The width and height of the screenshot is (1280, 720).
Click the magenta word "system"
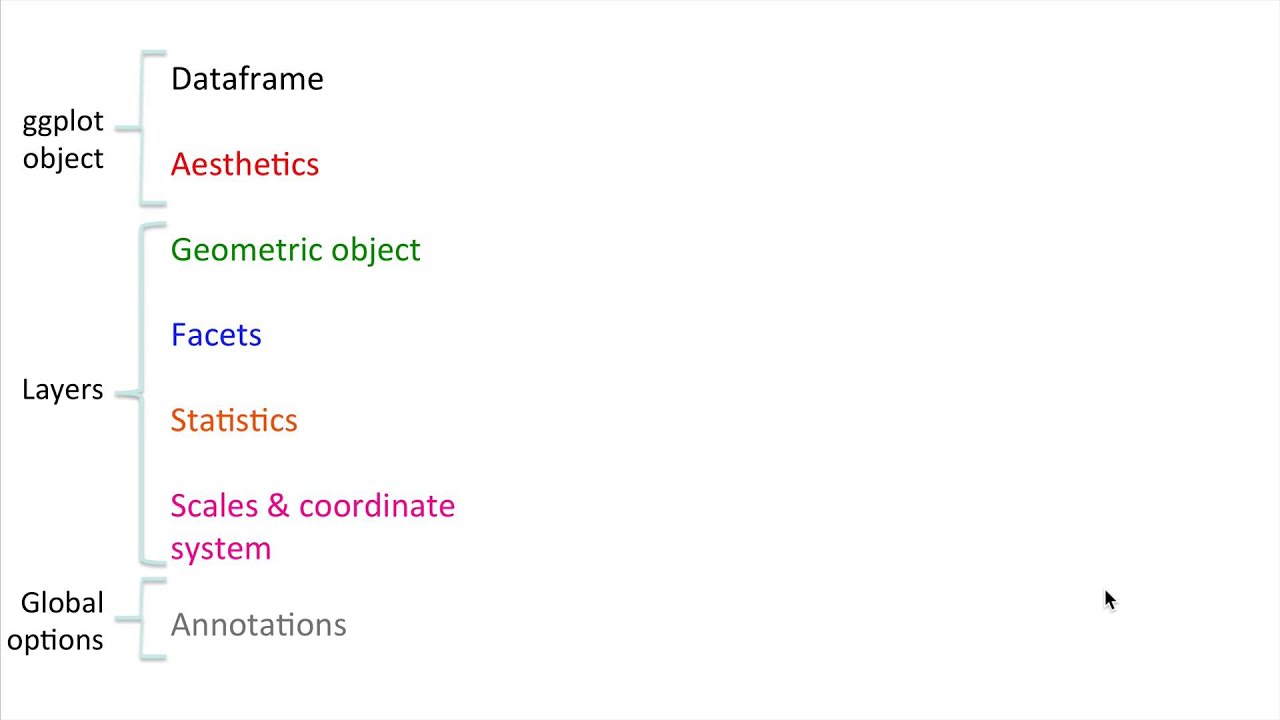tap(220, 549)
